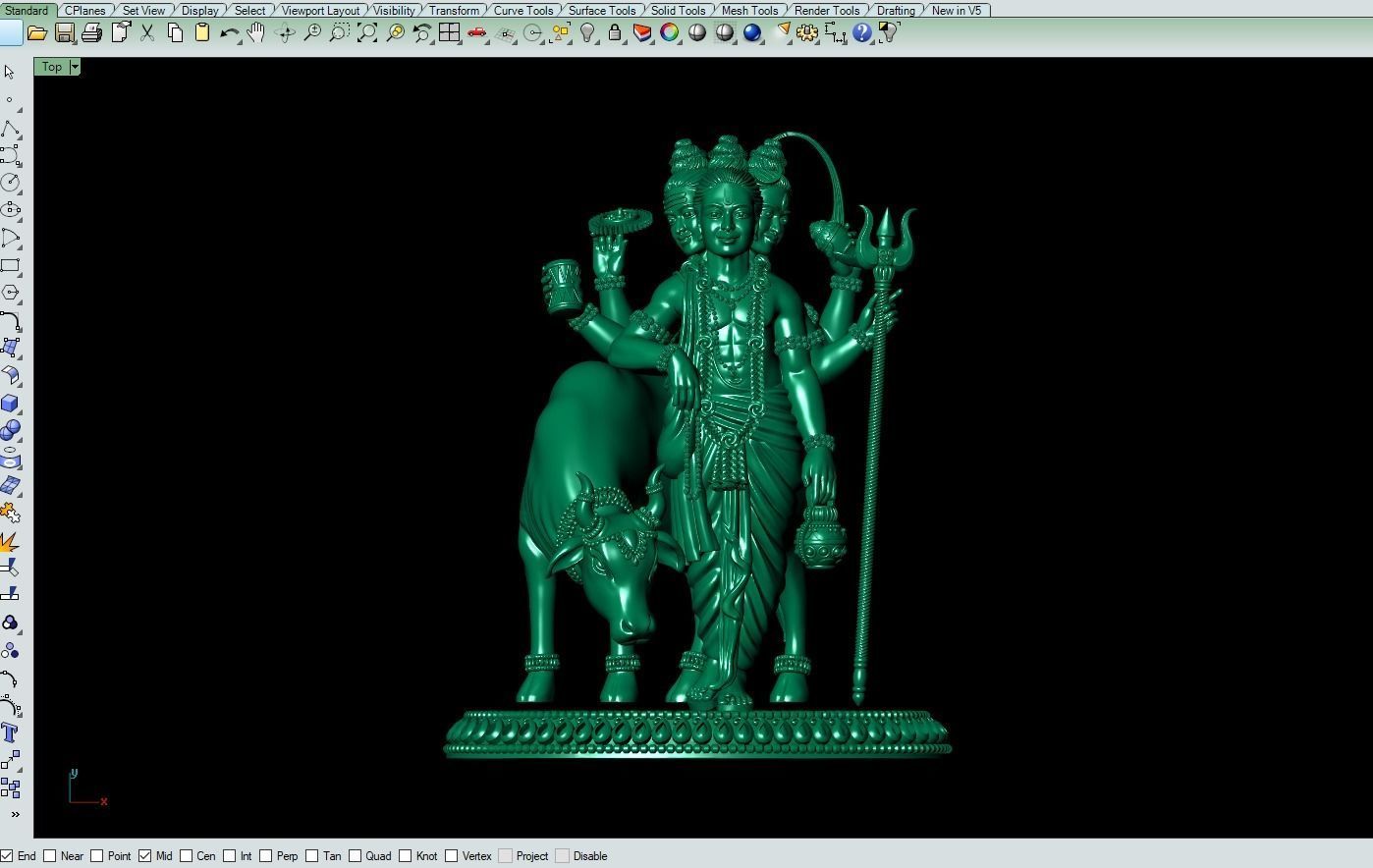Click the Object Snap circle icon
This screenshot has width=1373, height=868.
(532, 32)
